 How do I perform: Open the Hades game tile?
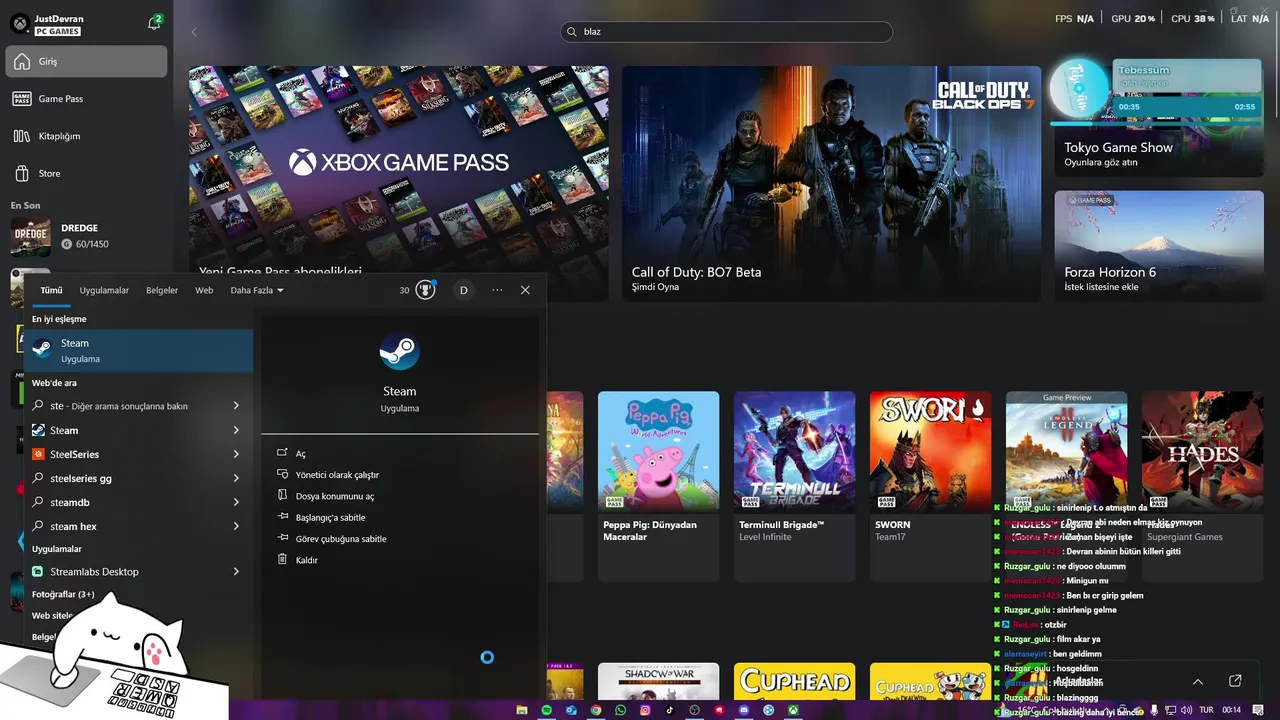pyautogui.click(x=1202, y=486)
